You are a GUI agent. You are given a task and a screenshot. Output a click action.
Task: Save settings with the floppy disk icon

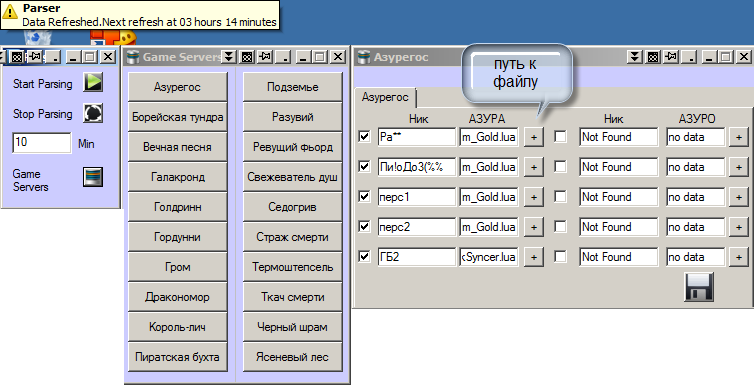tap(699, 287)
